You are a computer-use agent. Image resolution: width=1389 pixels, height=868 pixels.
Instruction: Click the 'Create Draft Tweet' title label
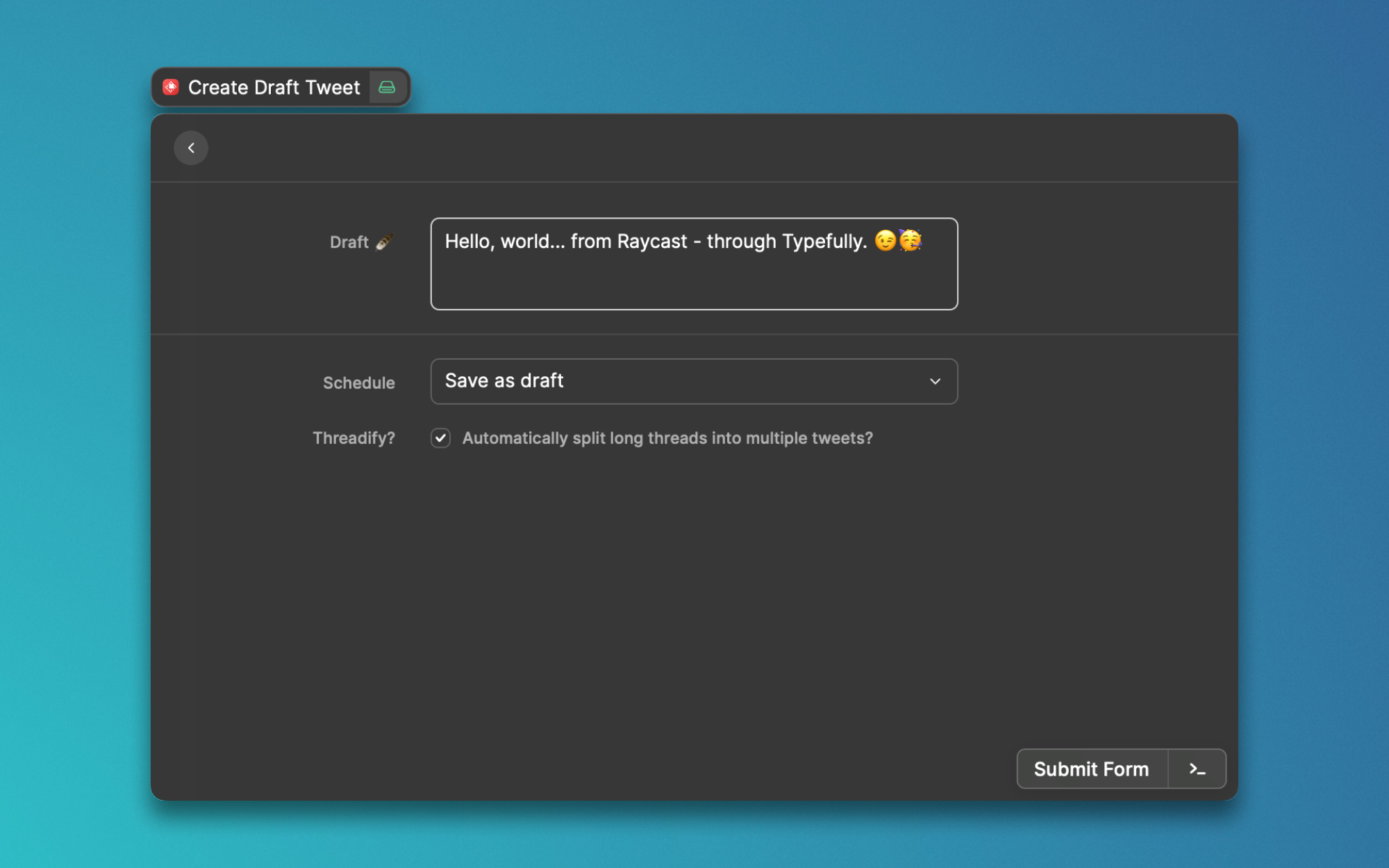pyautogui.click(x=274, y=87)
